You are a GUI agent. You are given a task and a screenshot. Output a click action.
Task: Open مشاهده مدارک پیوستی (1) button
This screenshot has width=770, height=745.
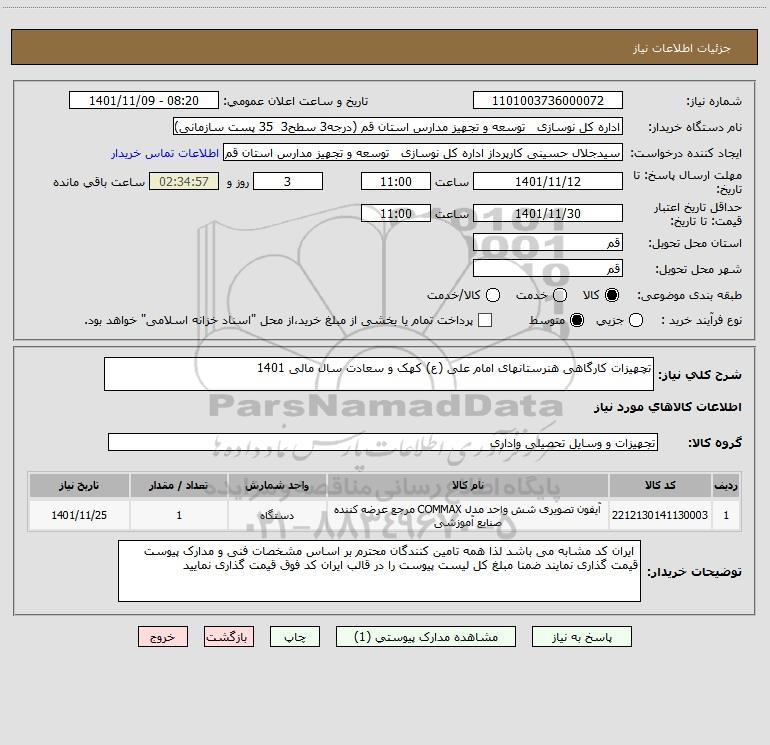point(426,637)
